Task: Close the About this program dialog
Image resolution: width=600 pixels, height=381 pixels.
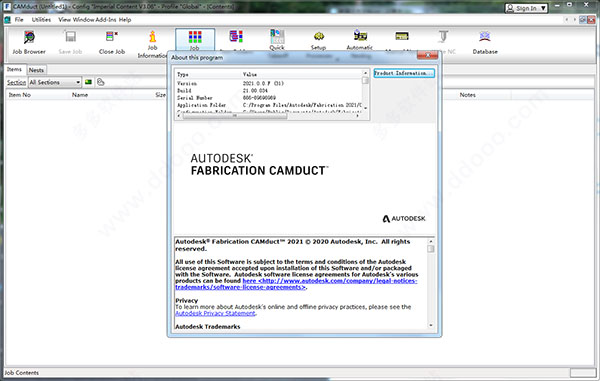Action: pos(427,55)
